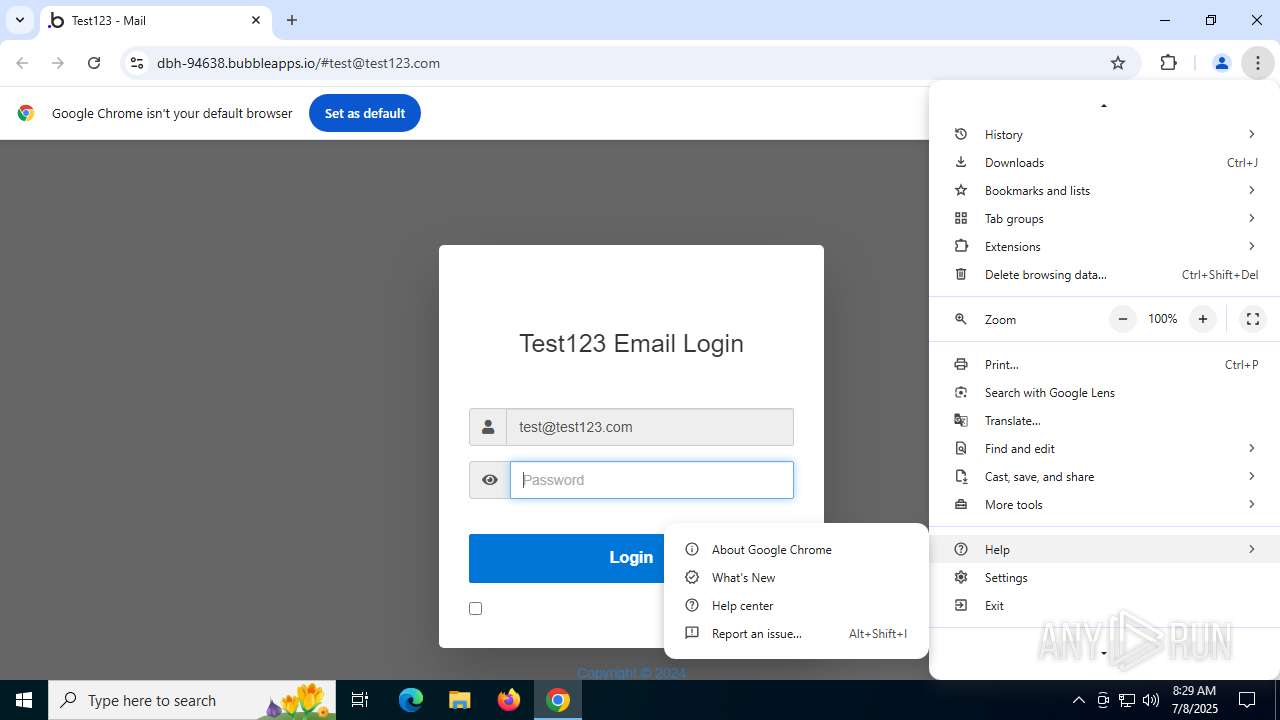The width and height of the screenshot is (1280, 720).
Task: Click the address bar URL
Action: pos(298,63)
